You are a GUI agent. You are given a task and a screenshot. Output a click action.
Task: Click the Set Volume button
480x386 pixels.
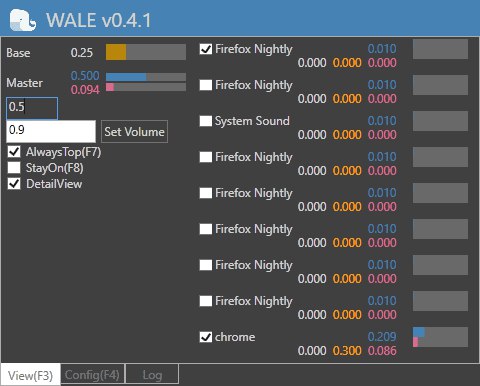134,132
